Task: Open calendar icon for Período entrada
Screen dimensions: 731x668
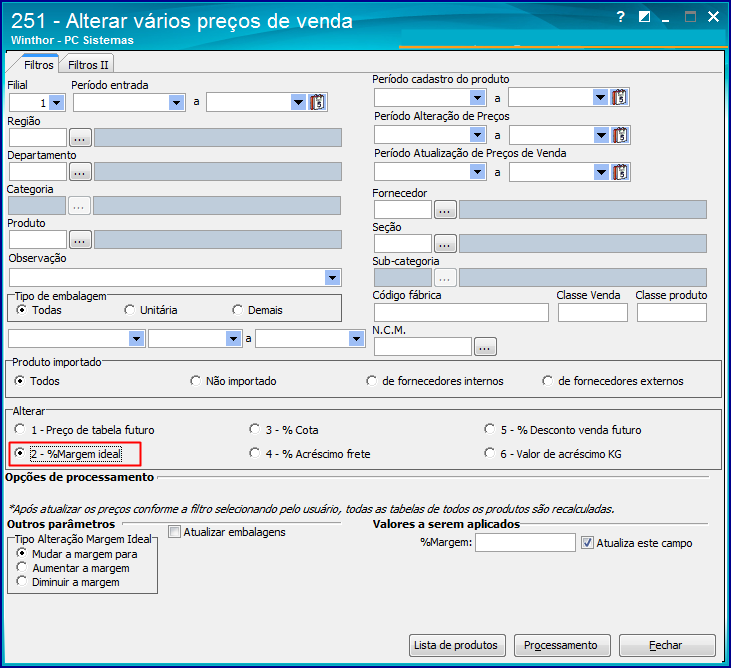Action: point(317,102)
